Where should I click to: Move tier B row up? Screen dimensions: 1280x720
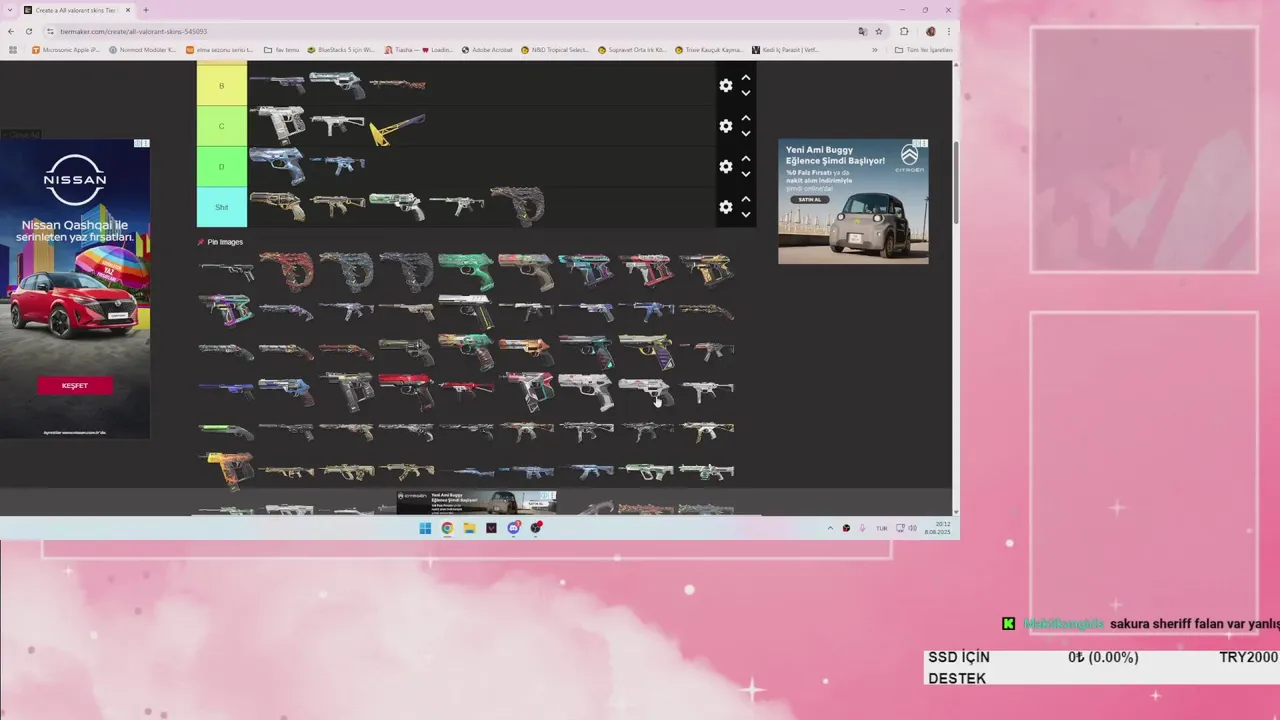(746, 77)
